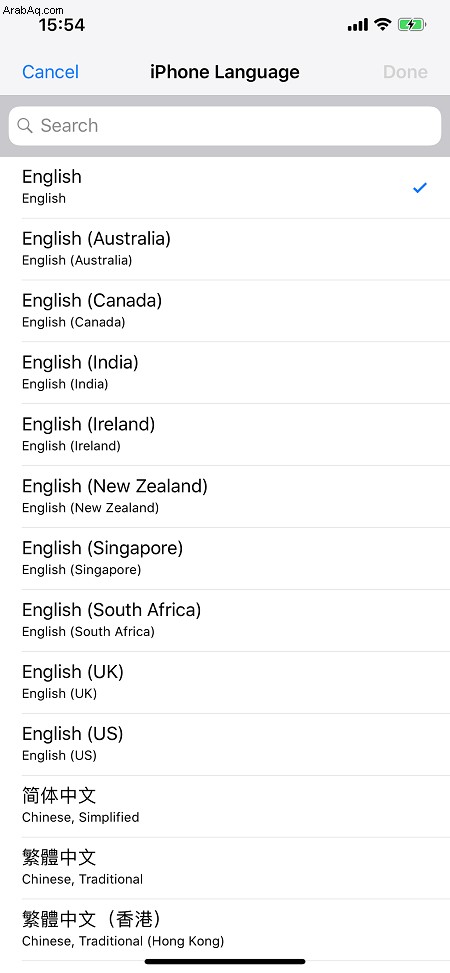Select English (Canada) language
The image size is (450, 973).
(x=225, y=311)
